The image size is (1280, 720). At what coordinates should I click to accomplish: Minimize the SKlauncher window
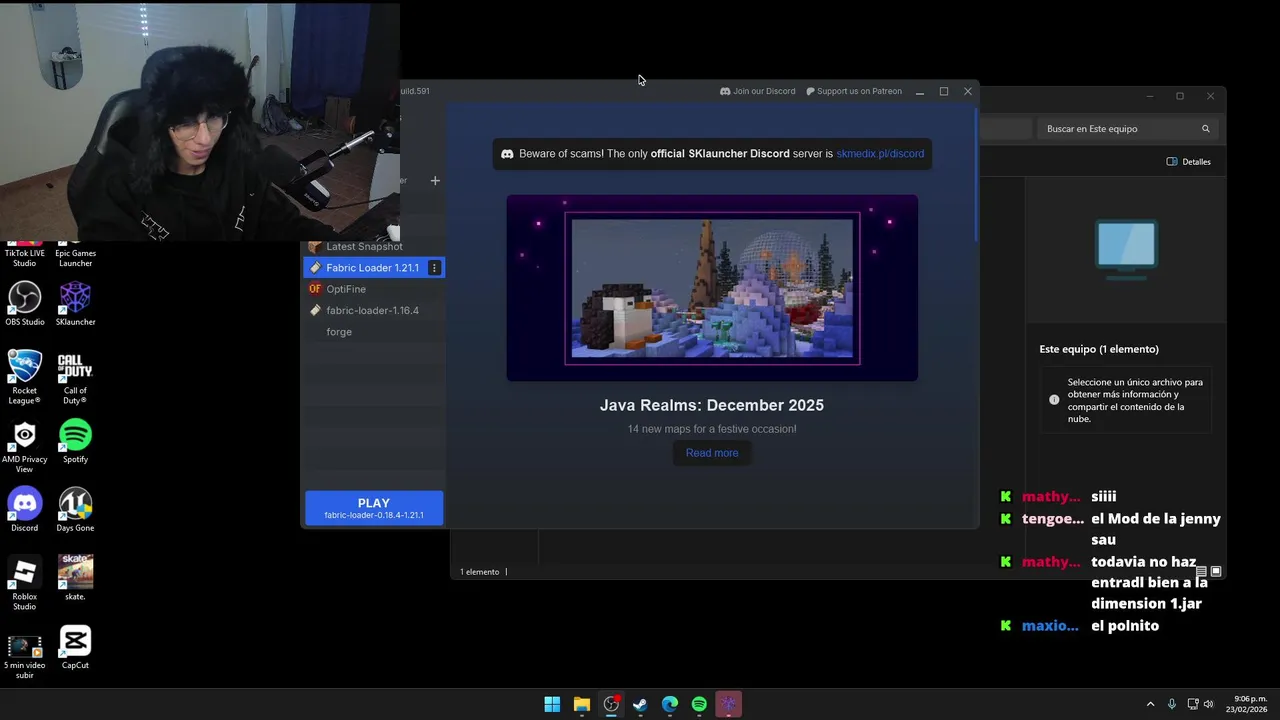(920, 92)
